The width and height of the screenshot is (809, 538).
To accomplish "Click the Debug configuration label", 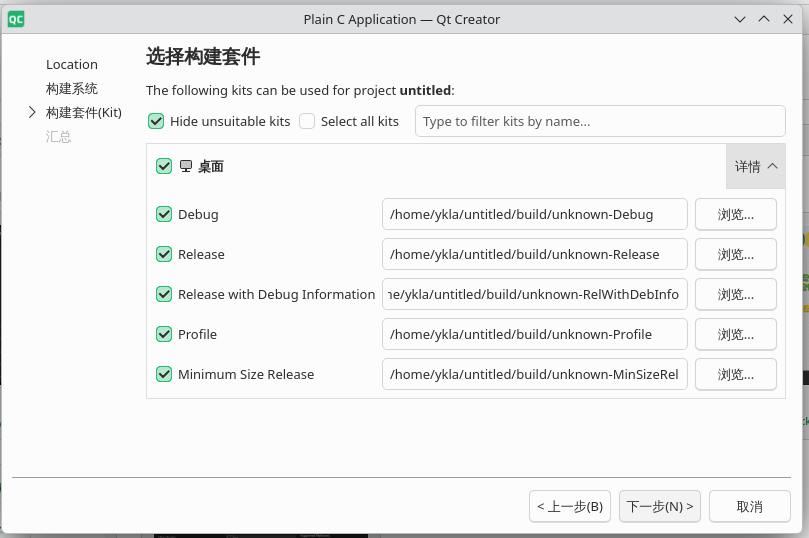I will [x=198, y=215].
